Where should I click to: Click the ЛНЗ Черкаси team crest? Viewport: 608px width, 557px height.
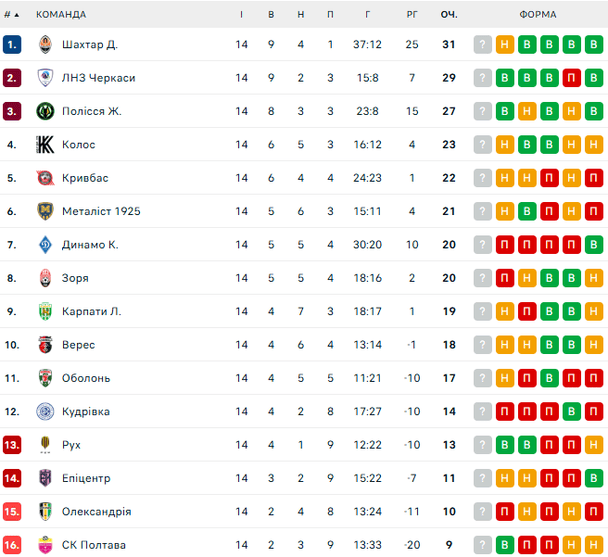click(45, 78)
